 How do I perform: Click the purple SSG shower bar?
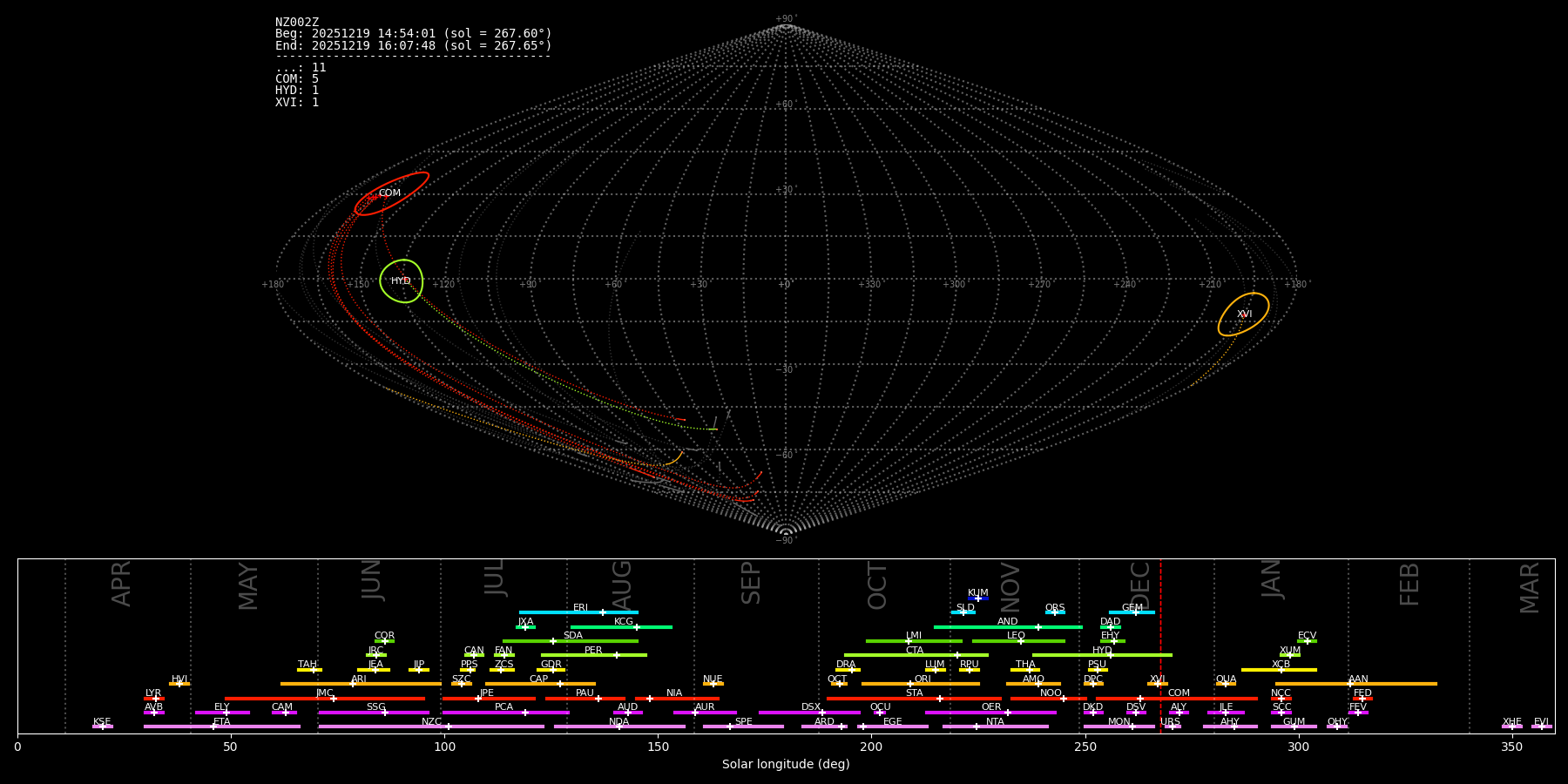coord(374,713)
